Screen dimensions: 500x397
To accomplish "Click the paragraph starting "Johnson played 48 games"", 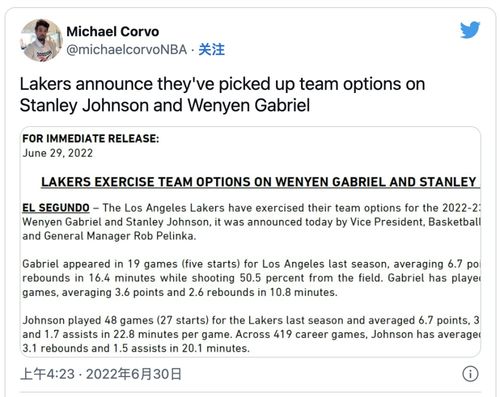I will coord(251,334).
